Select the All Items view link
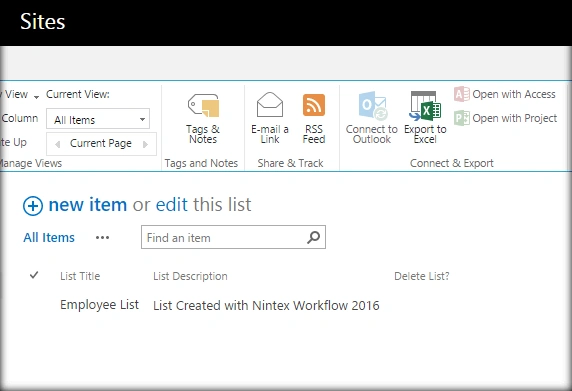The image size is (572, 391). coord(49,238)
